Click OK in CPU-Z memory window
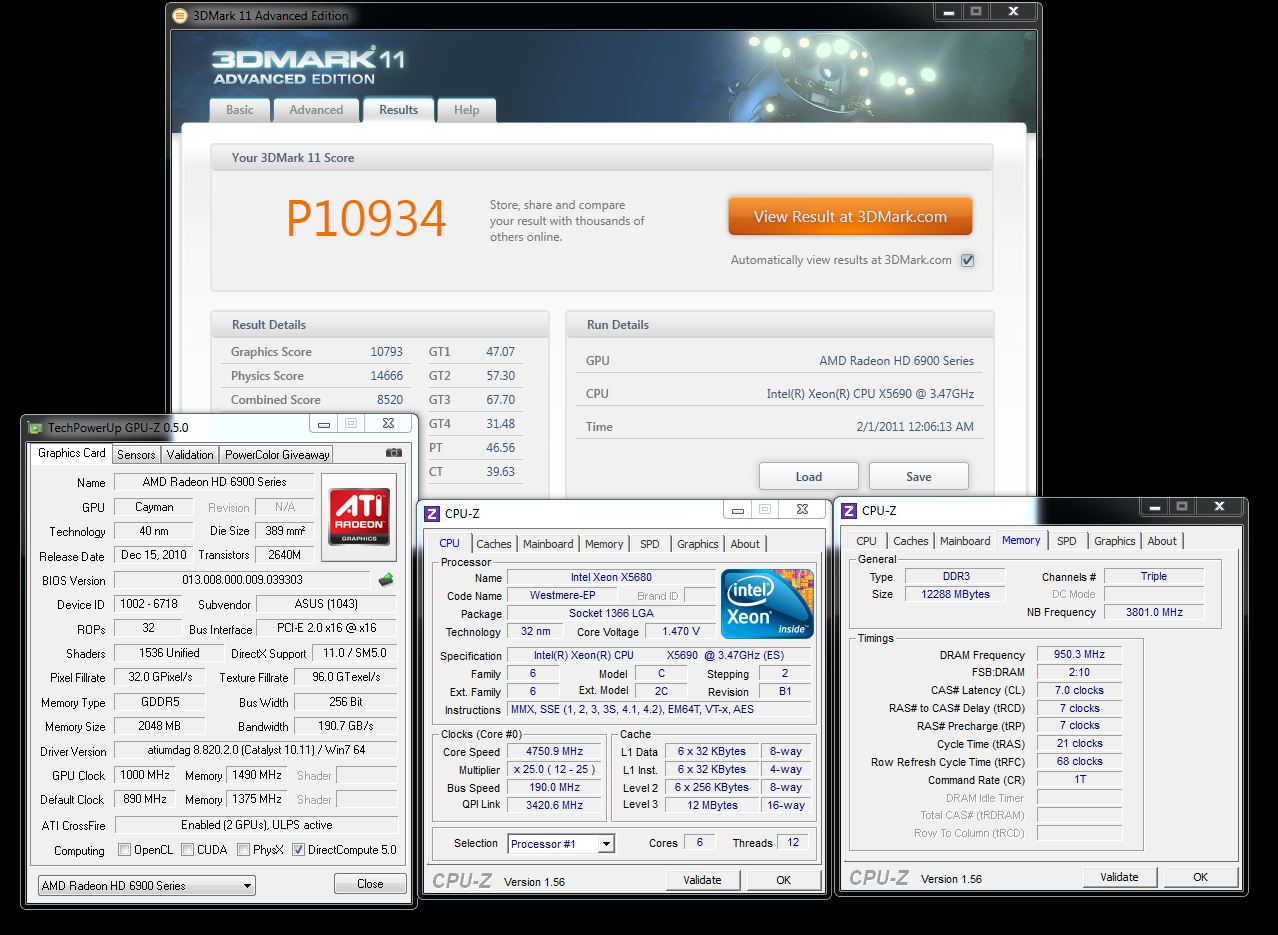Viewport: 1278px width, 935px height. [1200, 877]
